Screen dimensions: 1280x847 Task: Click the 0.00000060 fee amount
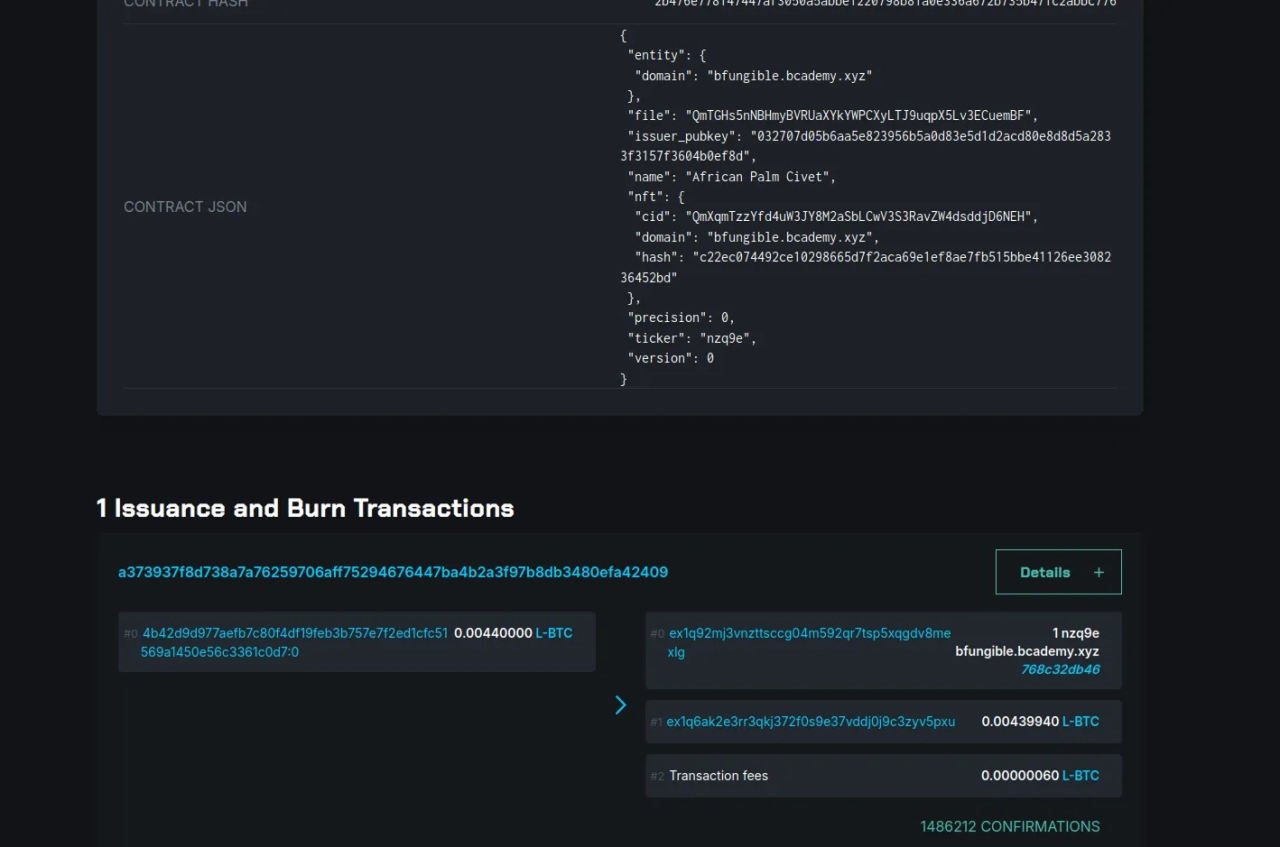tap(1018, 775)
